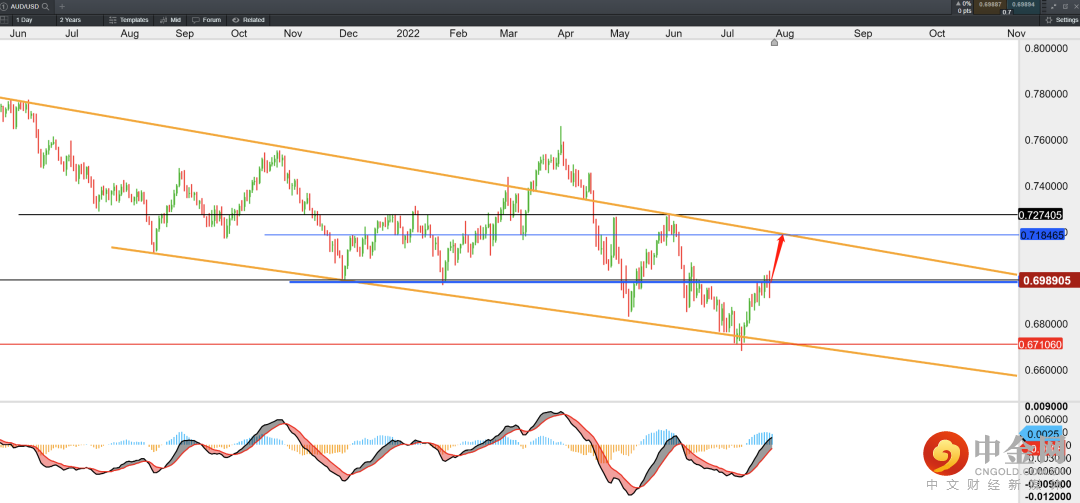Pop out chart into separate window icon

coord(1065,6)
